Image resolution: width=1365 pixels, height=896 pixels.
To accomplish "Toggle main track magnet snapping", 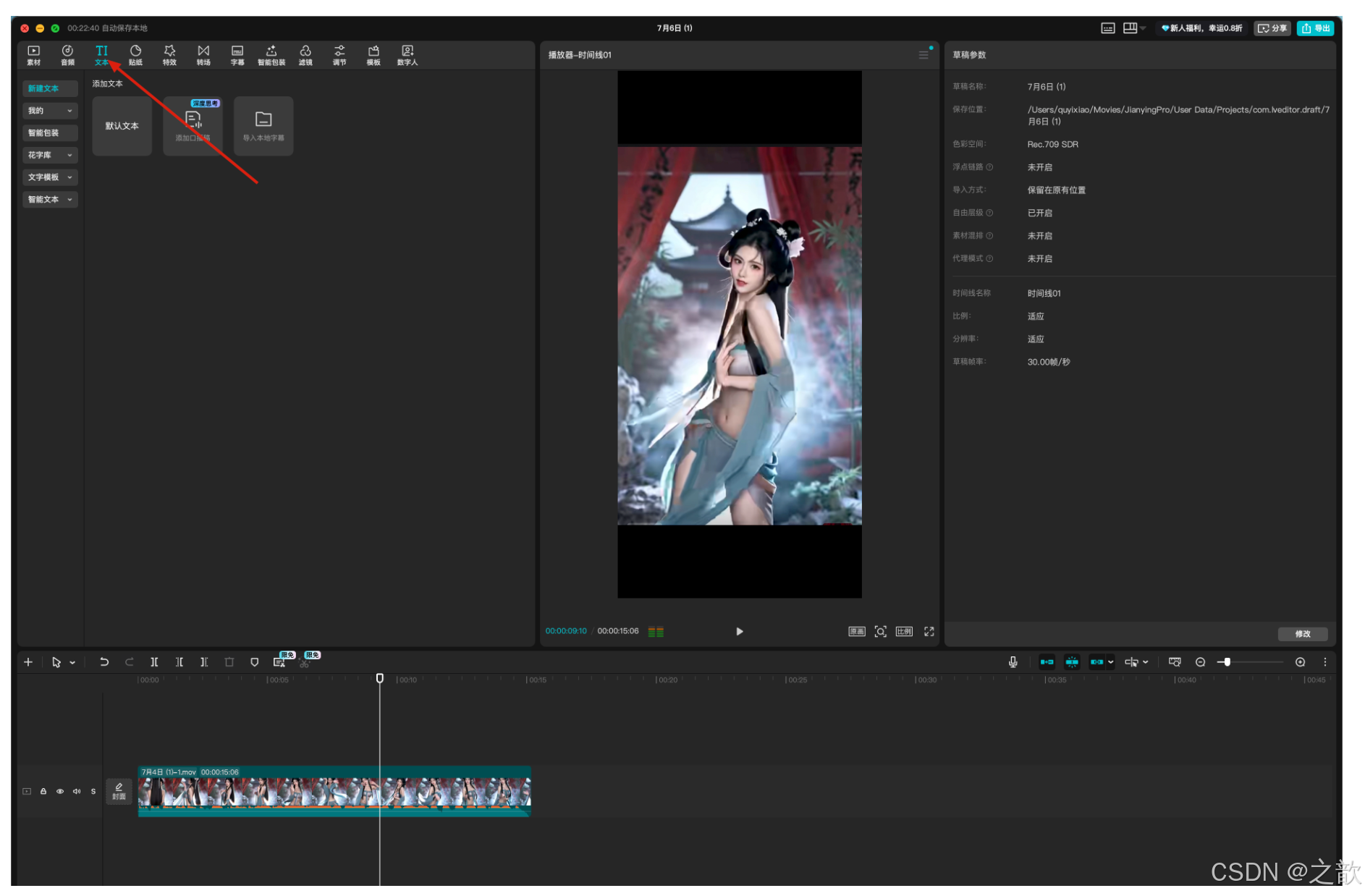I will (1047, 662).
